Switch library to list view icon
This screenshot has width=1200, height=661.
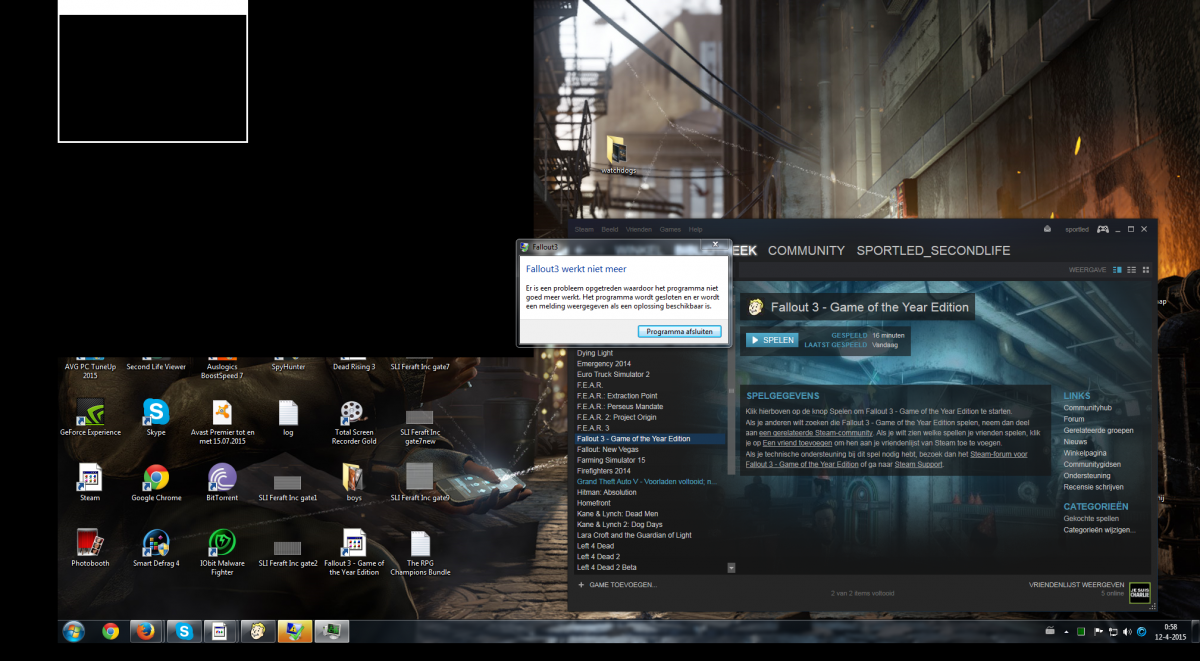tap(1132, 270)
